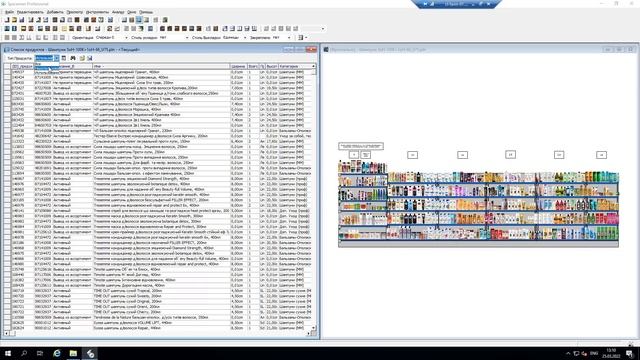This screenshot has height=360, width=640.
Task: Sort by the Ширина column header
Action: (x=238, y=66)
